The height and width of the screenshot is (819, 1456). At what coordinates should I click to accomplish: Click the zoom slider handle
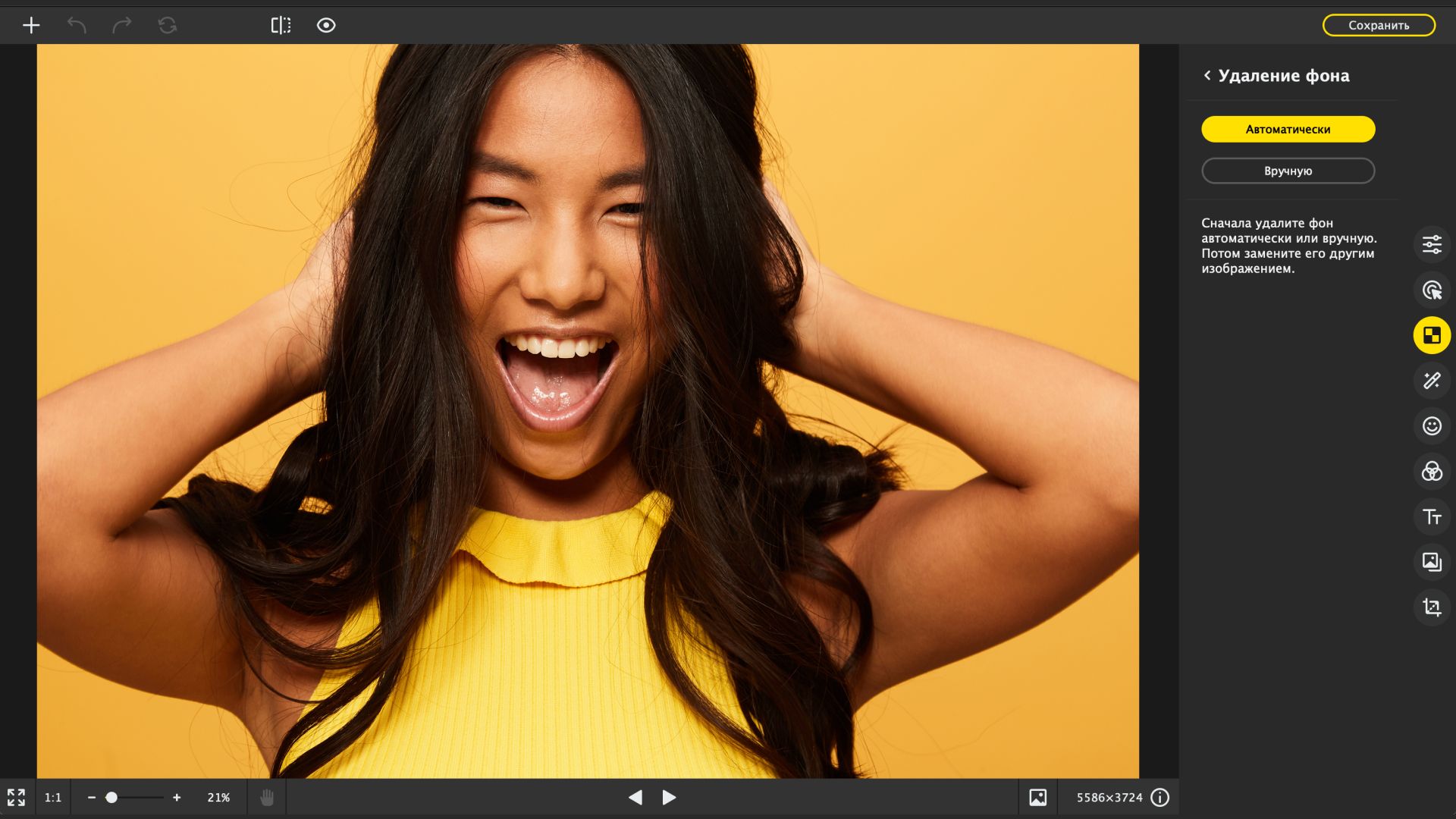111,798
